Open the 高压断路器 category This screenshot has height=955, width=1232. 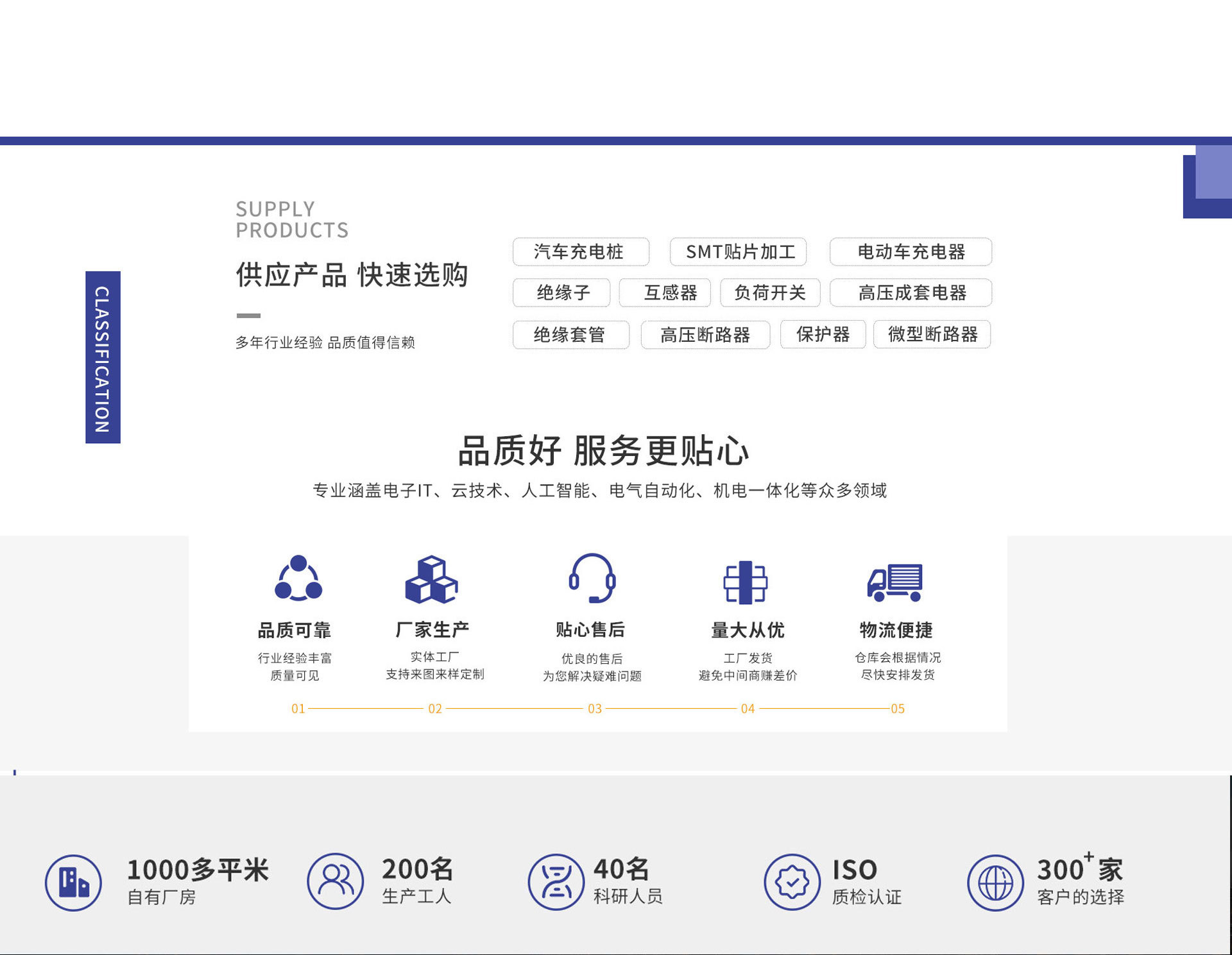(x=705, y=335)
